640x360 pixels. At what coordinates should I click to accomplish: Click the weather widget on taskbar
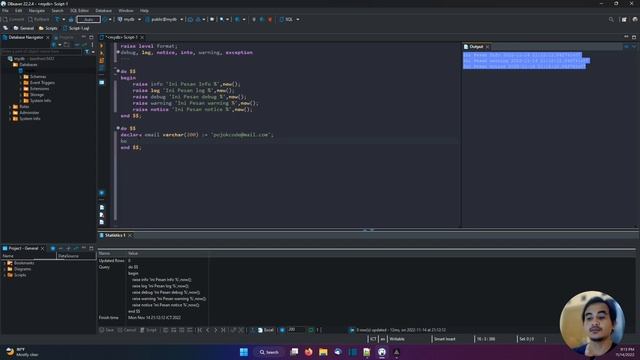tap(22, 352)
